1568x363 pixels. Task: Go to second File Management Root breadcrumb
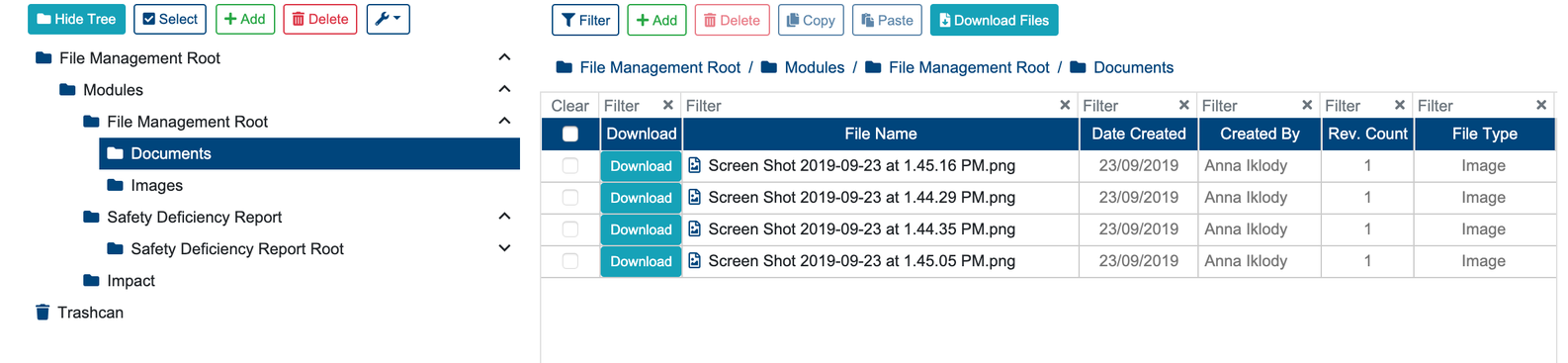(969, 67)
